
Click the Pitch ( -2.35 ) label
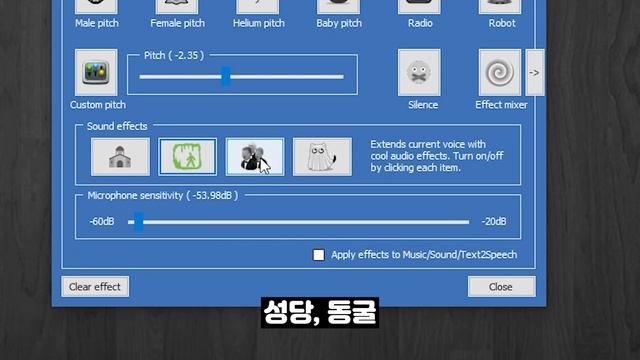pyautogui.click(x=174, y=56)
